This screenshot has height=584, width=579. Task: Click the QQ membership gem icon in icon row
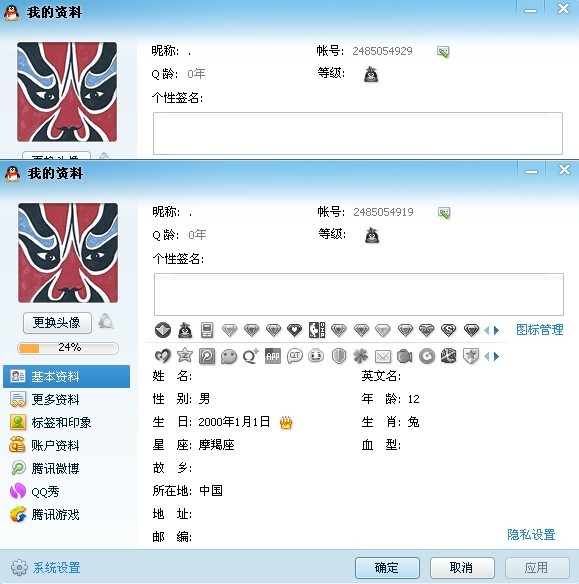[163, 330]
